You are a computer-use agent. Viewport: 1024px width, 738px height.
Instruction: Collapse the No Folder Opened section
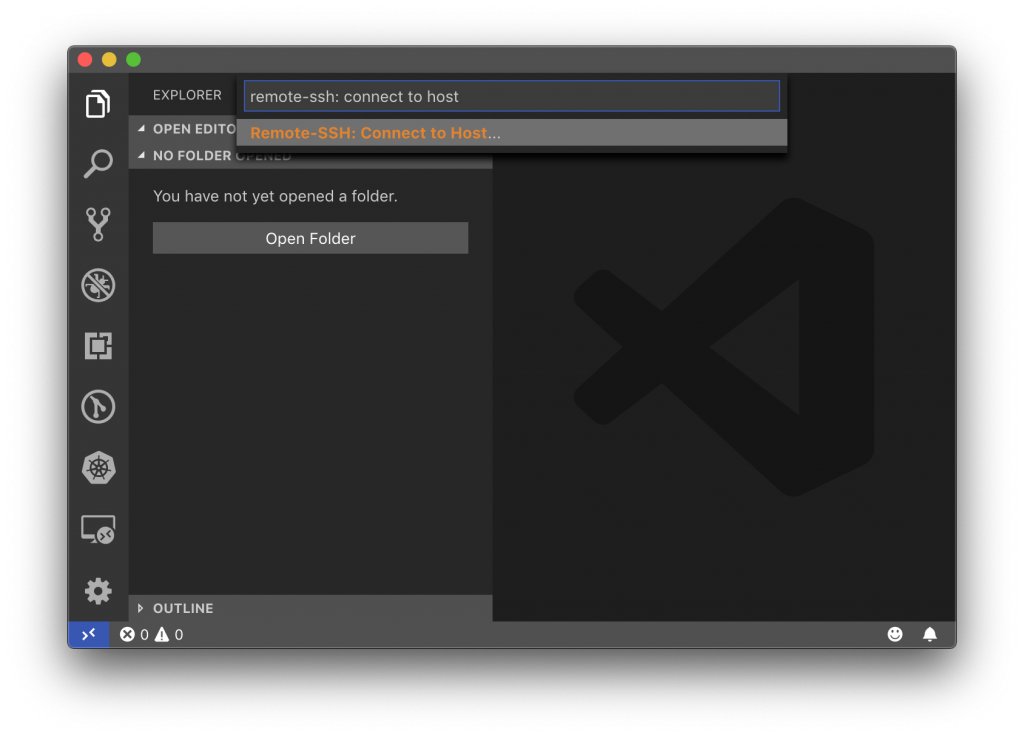(142, 155)
